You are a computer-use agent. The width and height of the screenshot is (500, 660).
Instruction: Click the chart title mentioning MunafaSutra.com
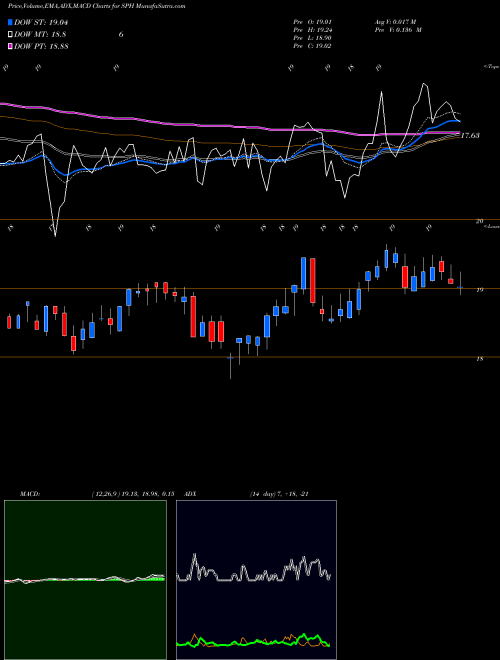(96, 6)
